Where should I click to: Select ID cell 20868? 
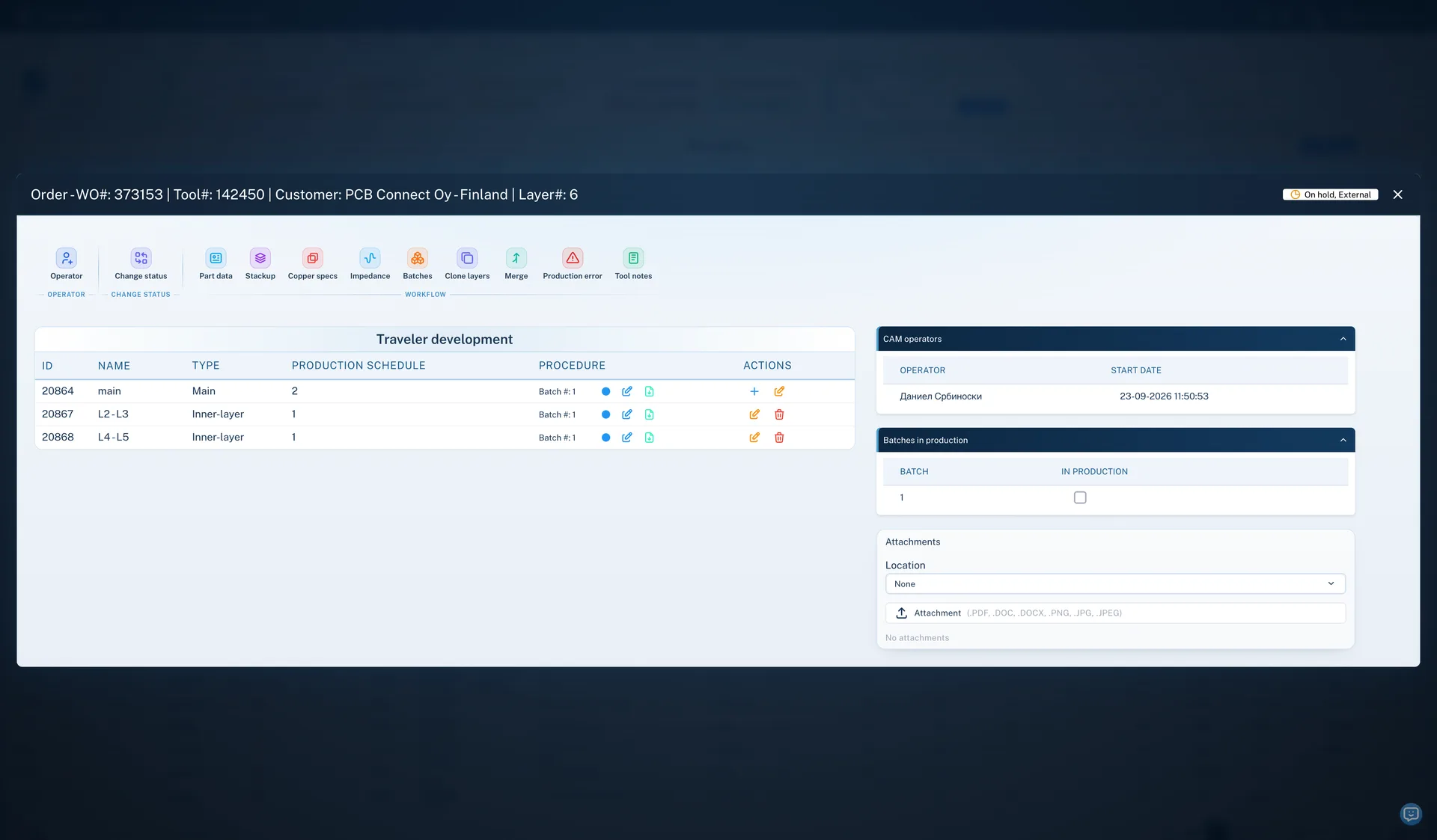58,438
